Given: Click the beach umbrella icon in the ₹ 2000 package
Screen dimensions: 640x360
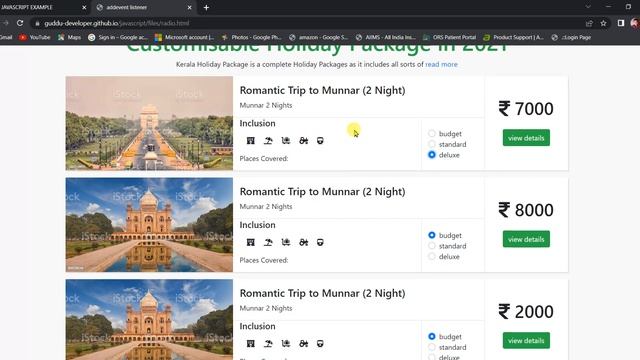Looking at the screenshot, I should (x=268, y=344).
